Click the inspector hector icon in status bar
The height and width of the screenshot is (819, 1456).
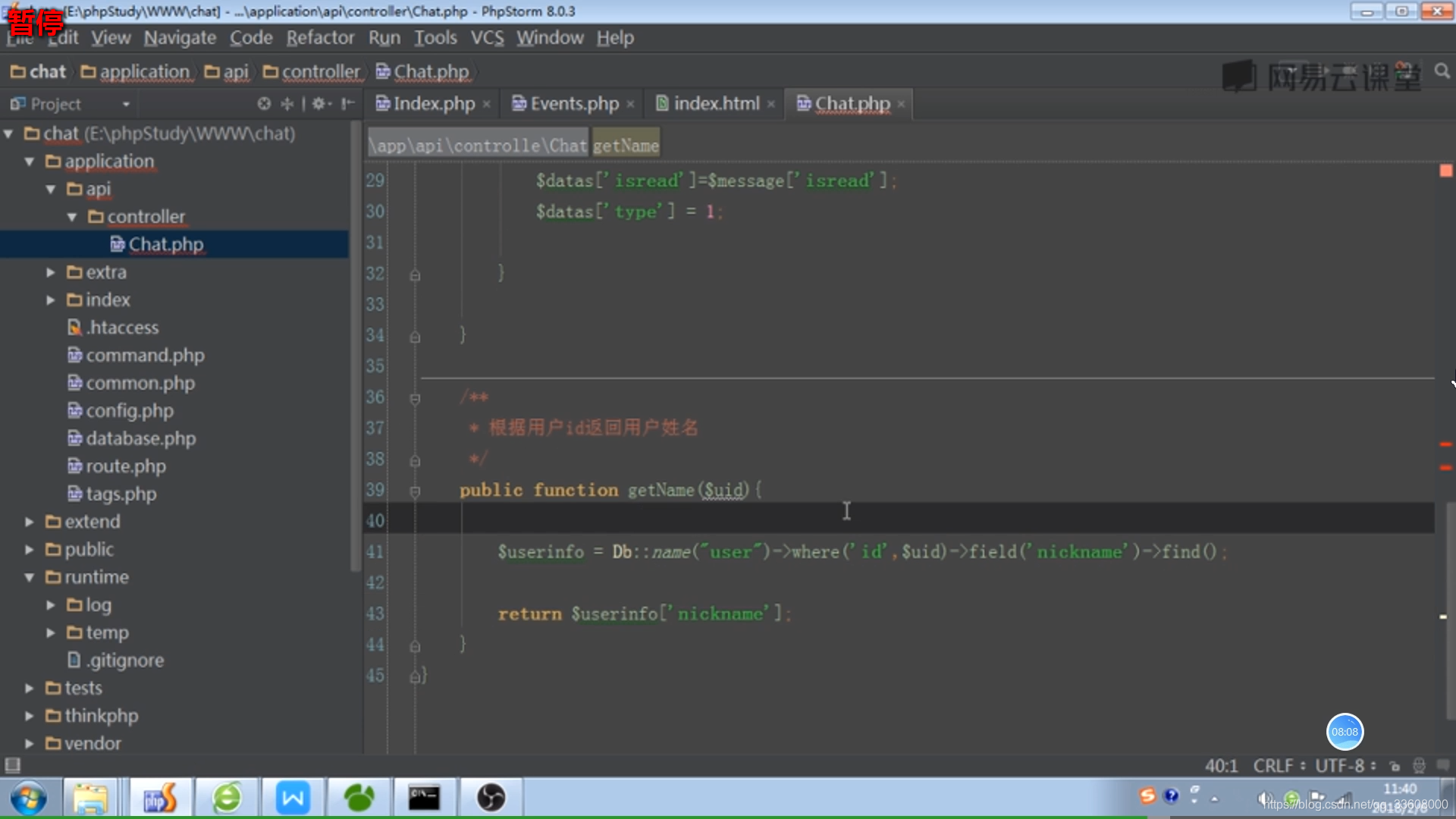[1419, 766]
